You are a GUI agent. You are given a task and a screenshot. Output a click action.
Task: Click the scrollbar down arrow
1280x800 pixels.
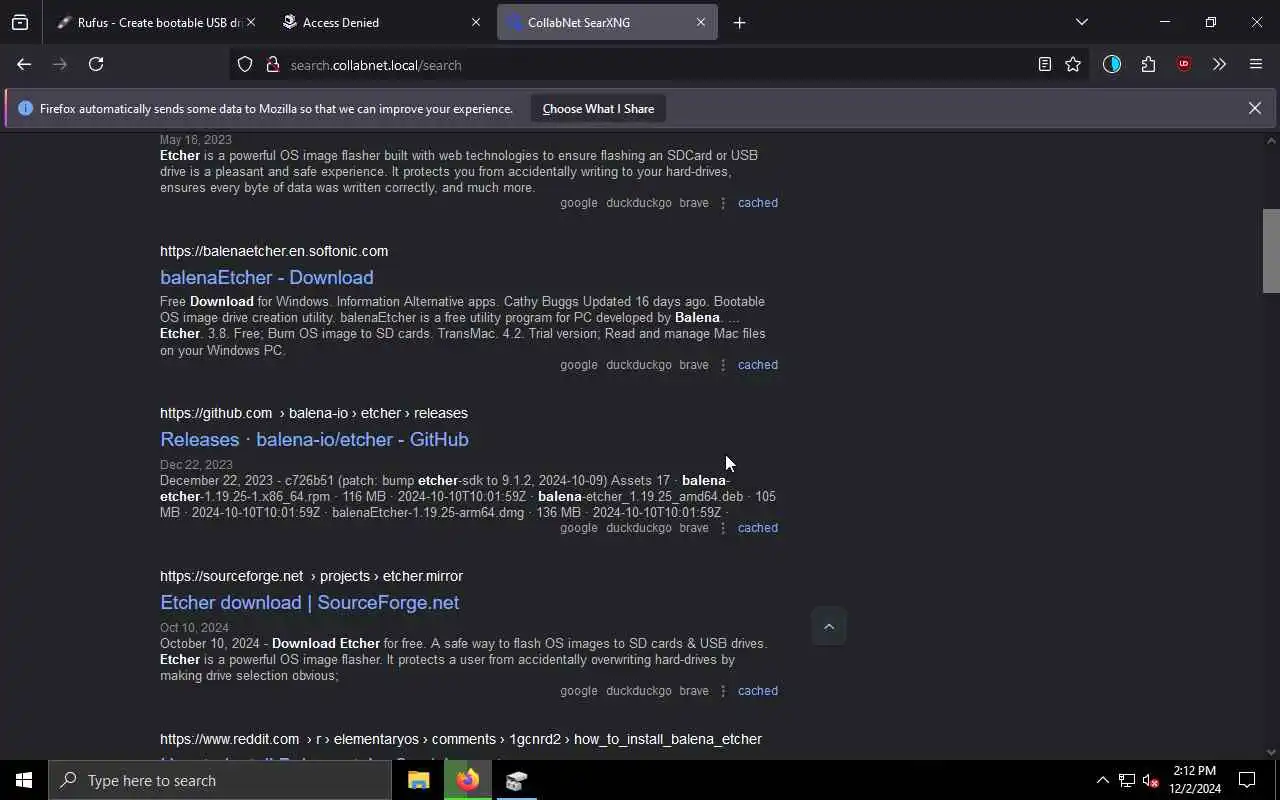pos(1271,752)
